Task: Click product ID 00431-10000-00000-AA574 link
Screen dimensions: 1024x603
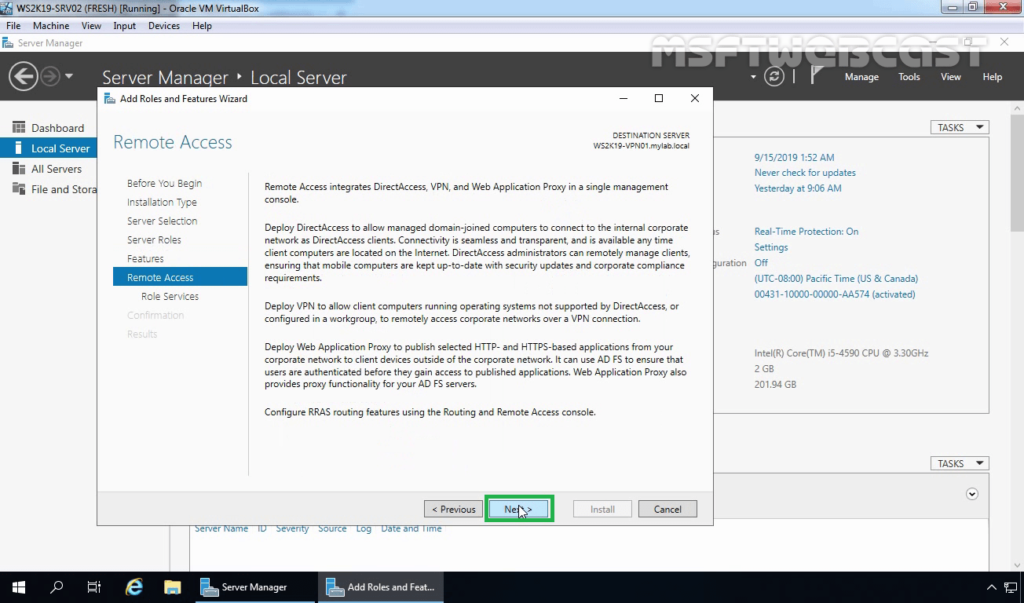Action: [835, 294]
